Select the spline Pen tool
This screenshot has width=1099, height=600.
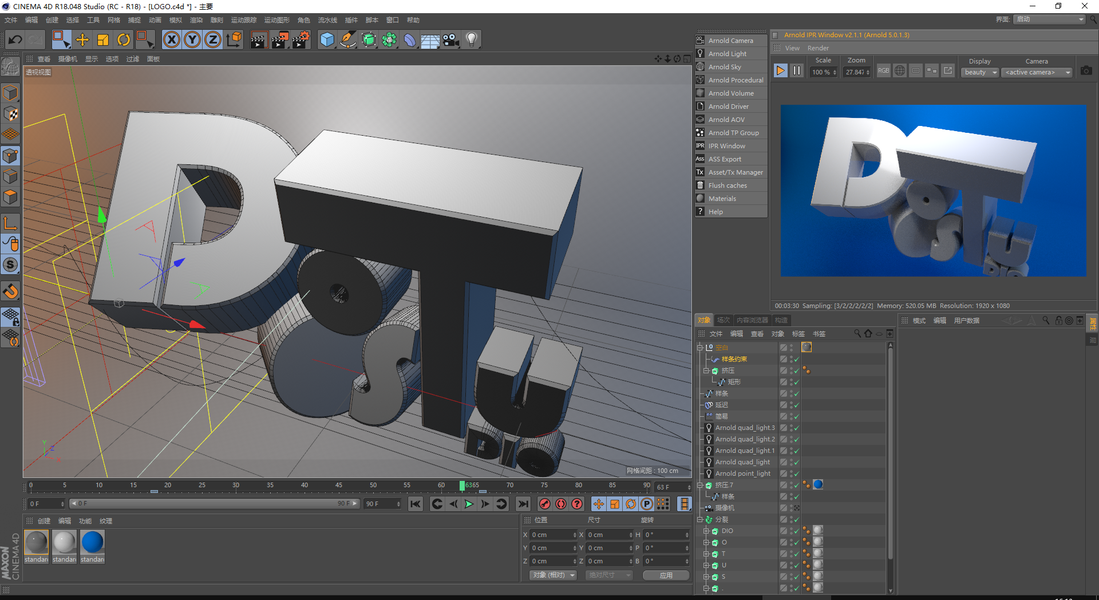click(x=348, y=40)
